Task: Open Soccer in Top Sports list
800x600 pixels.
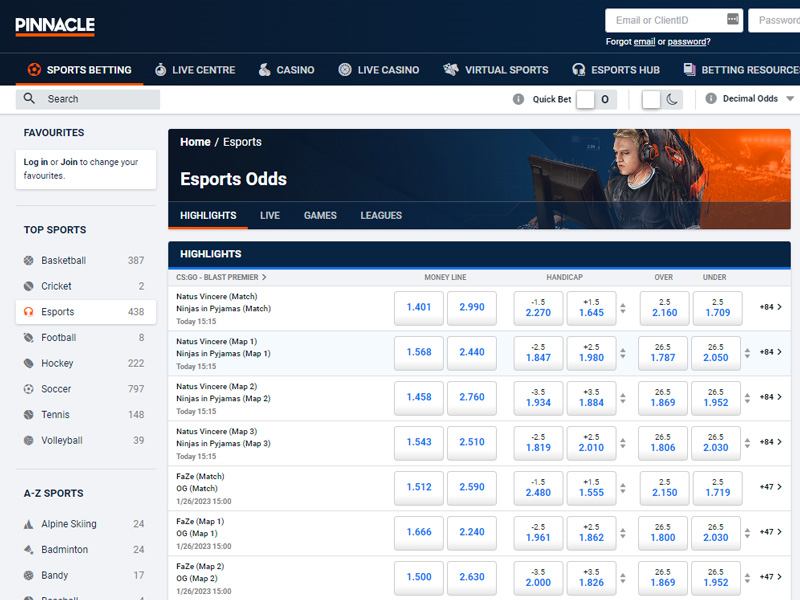Action: tap(86, 389)
